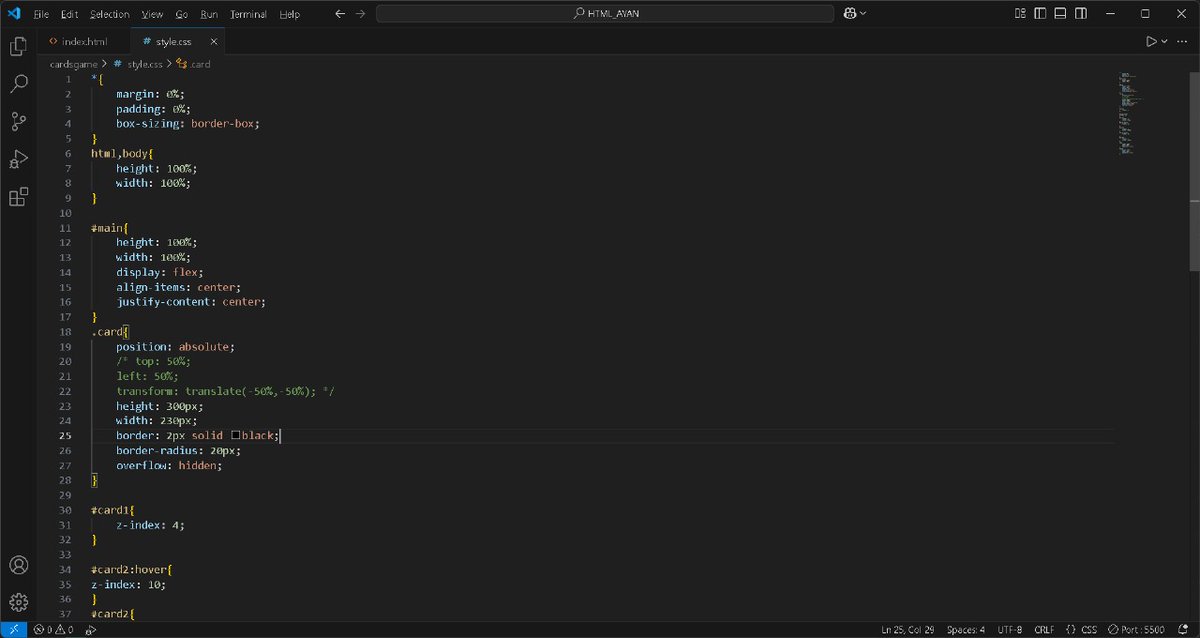The height and width of the screenshot is (638, 1200).
Task: Open the Search view in activity bar
Action: [18, 84]
